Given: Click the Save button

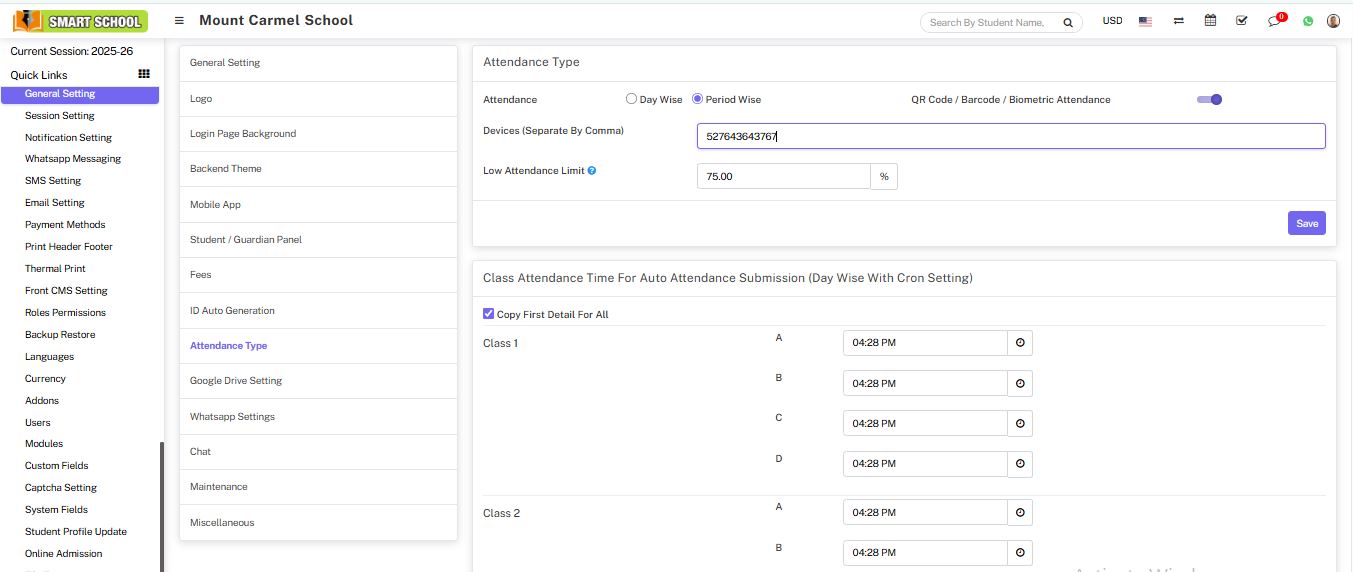Looking at the screenshot, I should (x=1306, y=223).
